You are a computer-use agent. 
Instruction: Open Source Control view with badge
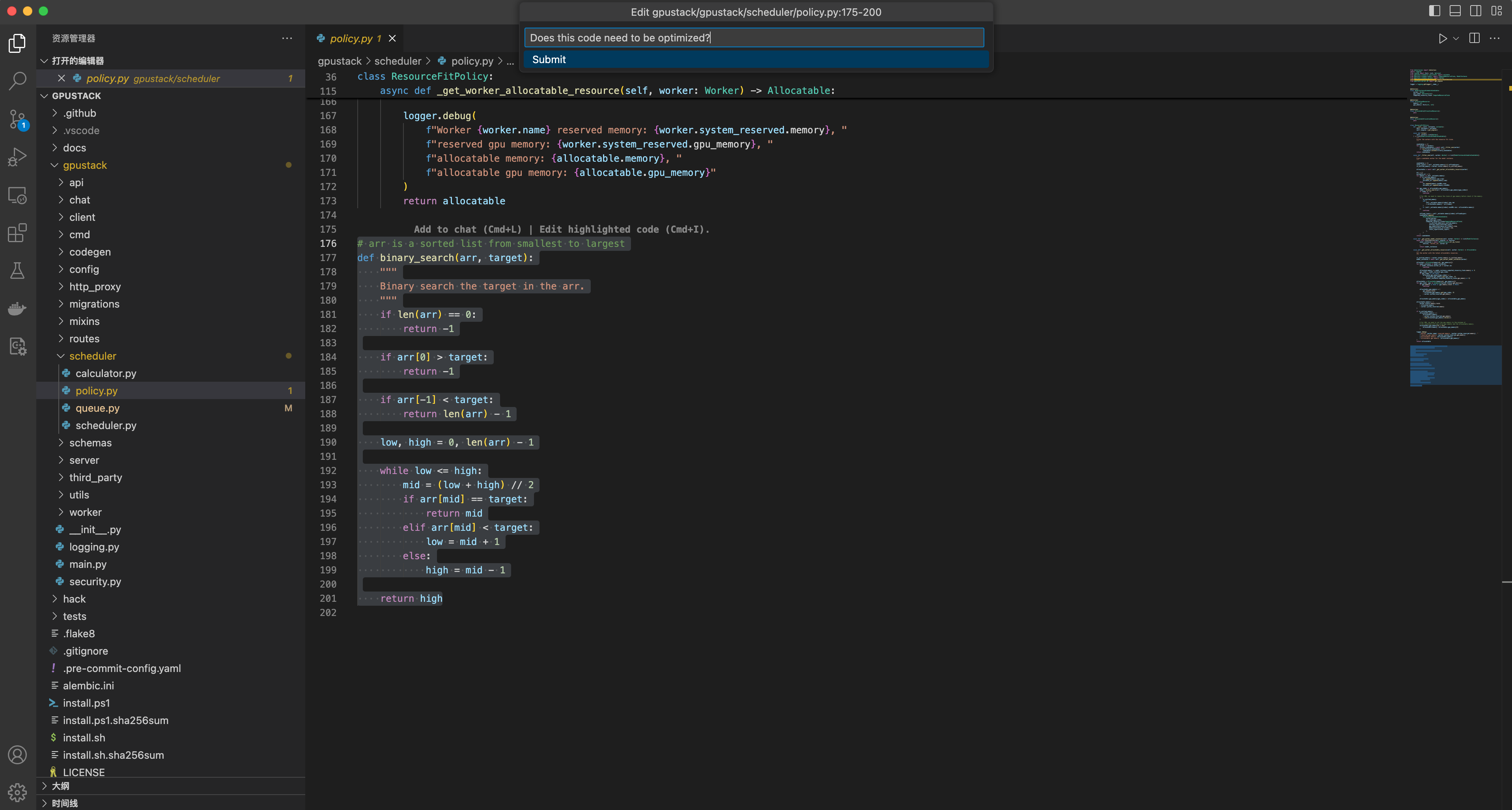pyautogui.click(x=18, y=119)
